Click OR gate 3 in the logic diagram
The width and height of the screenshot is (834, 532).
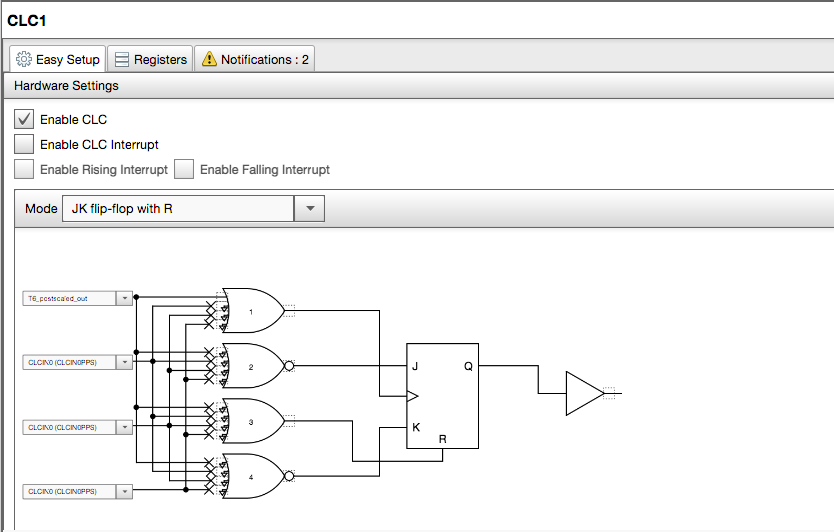(x=252, y=422)
